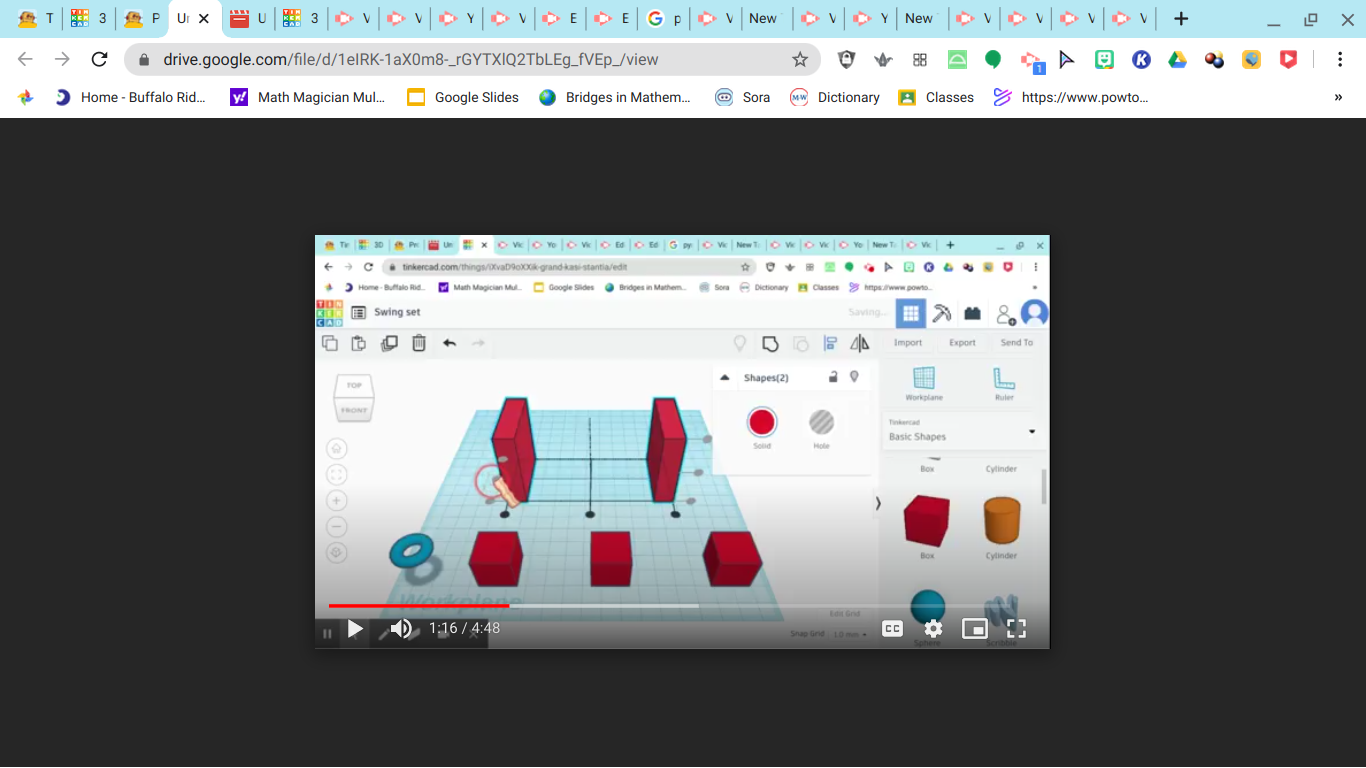The height and width of the screenshot is (768, 1366).
Task: Enter fullscreen from the video controls
Action: pos(1016,629)
